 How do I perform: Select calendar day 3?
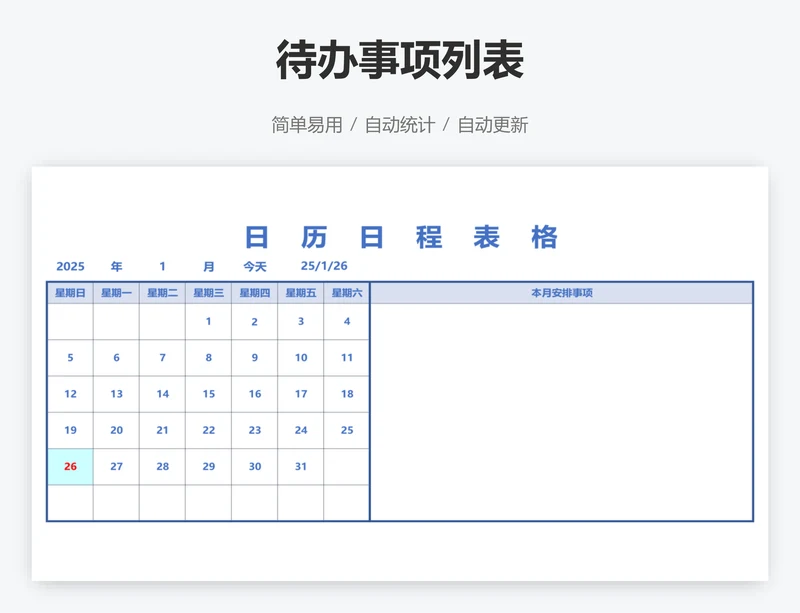pyautogui.click(x=301, y=322)
